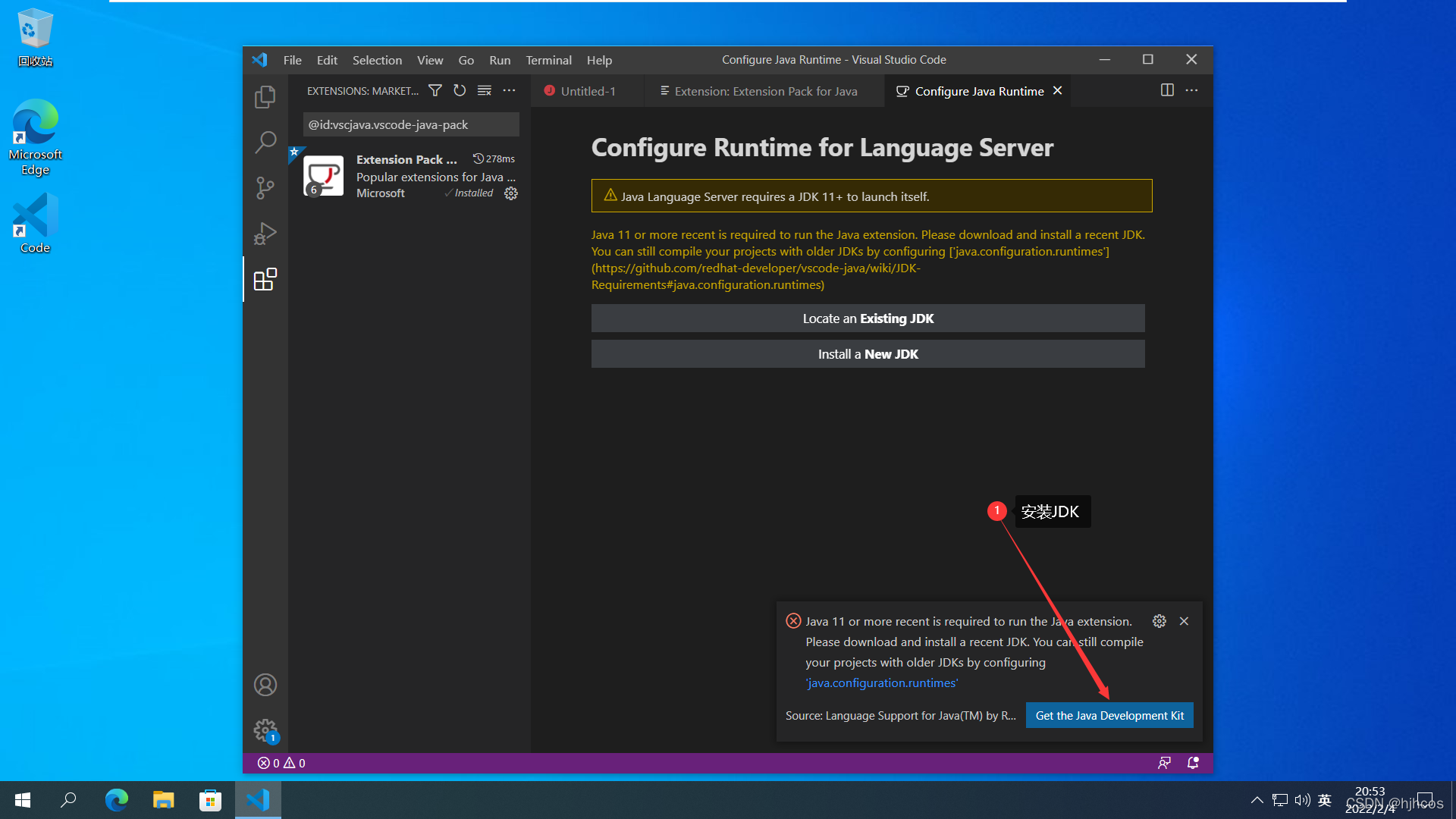This screenshot has height=819, width=1456.
Task: Click the 278ms activation time
Action: [x=494, y=158]
